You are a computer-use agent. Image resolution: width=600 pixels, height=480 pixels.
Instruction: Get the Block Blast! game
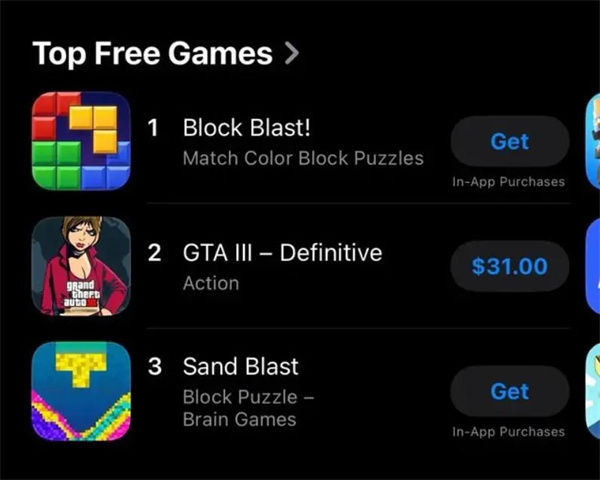click(510, 141)
